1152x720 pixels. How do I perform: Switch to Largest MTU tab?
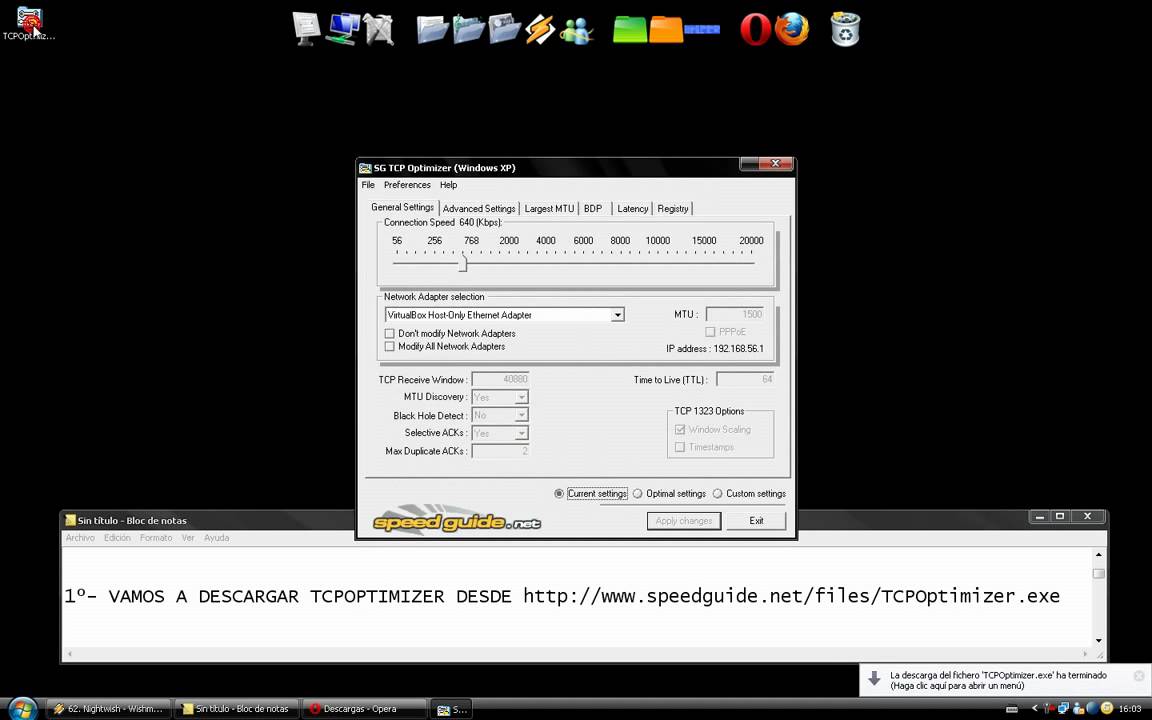point(550,209)
